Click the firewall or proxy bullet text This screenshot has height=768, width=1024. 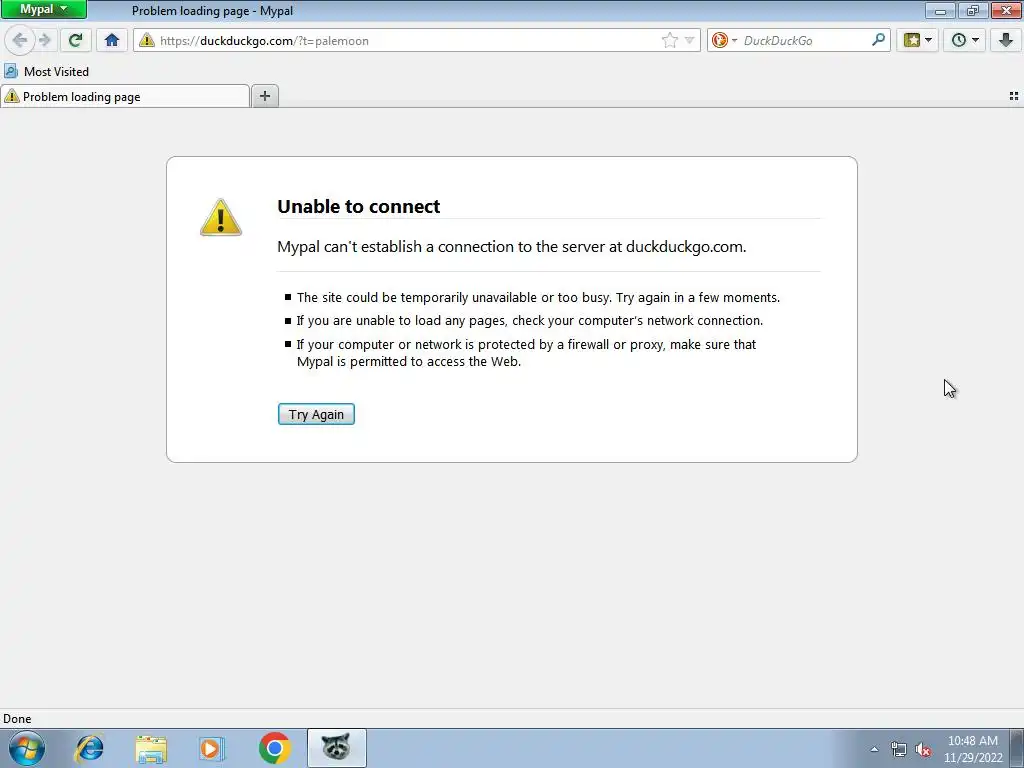pyautogui.click(x=526, y=353)
